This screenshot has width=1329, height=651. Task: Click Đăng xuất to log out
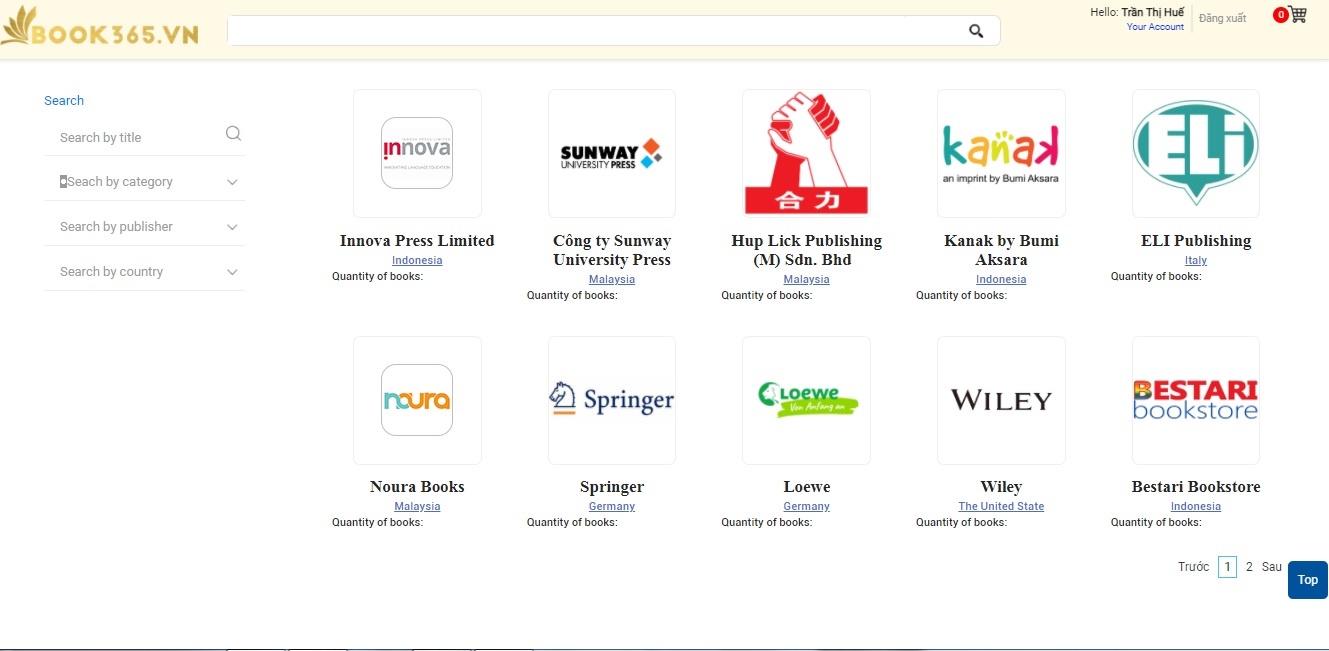coord(1222,19)
